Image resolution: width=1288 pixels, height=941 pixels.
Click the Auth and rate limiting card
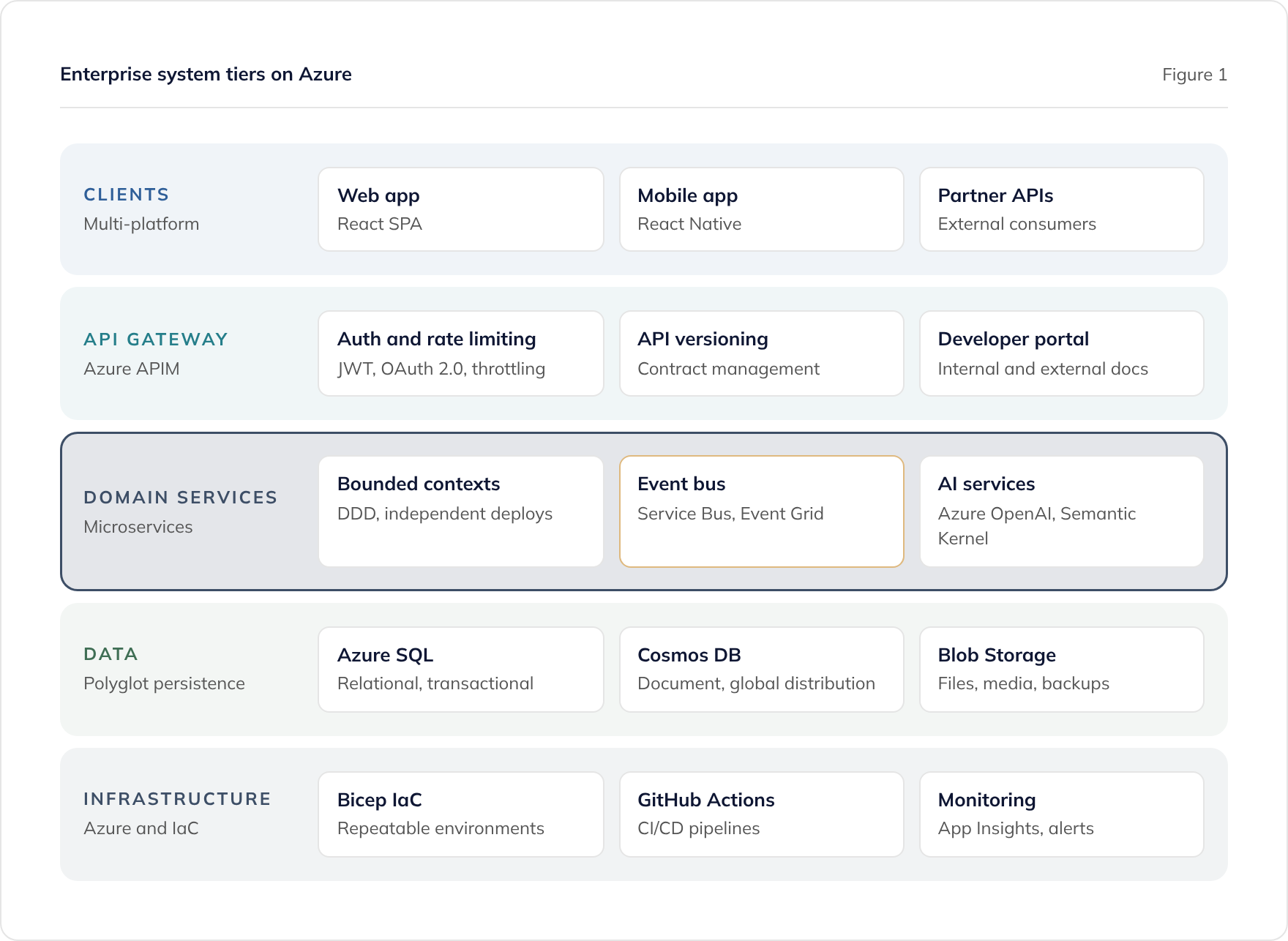(461, 353)
